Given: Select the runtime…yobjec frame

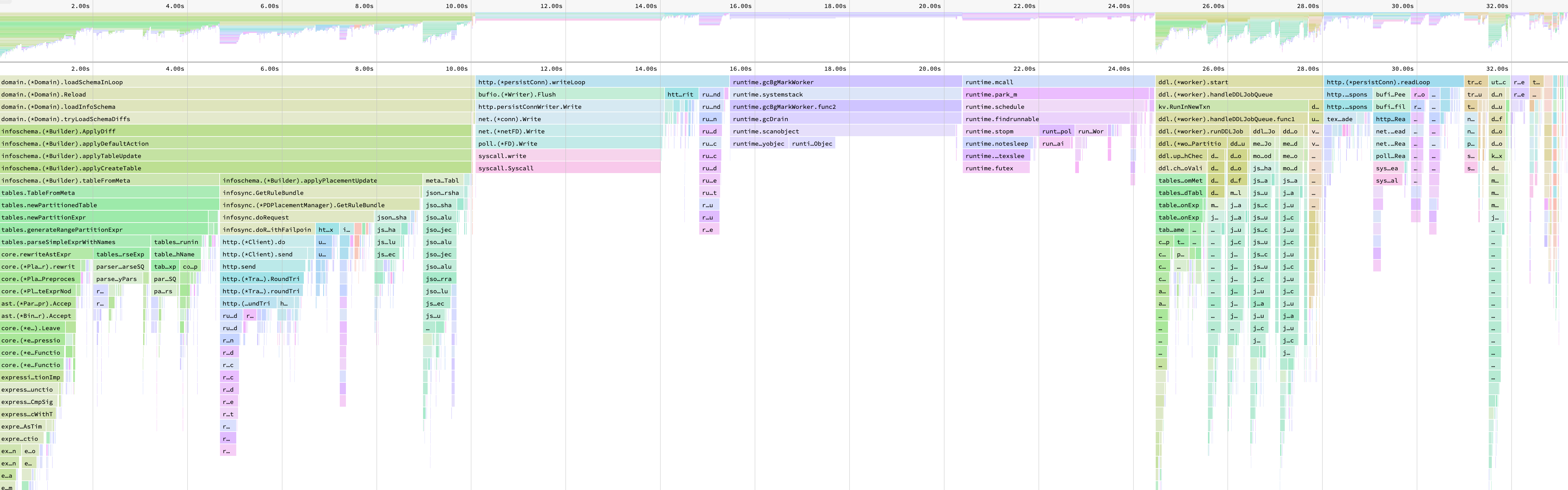Looking at the screenshot, I should (x=759, y=144).
